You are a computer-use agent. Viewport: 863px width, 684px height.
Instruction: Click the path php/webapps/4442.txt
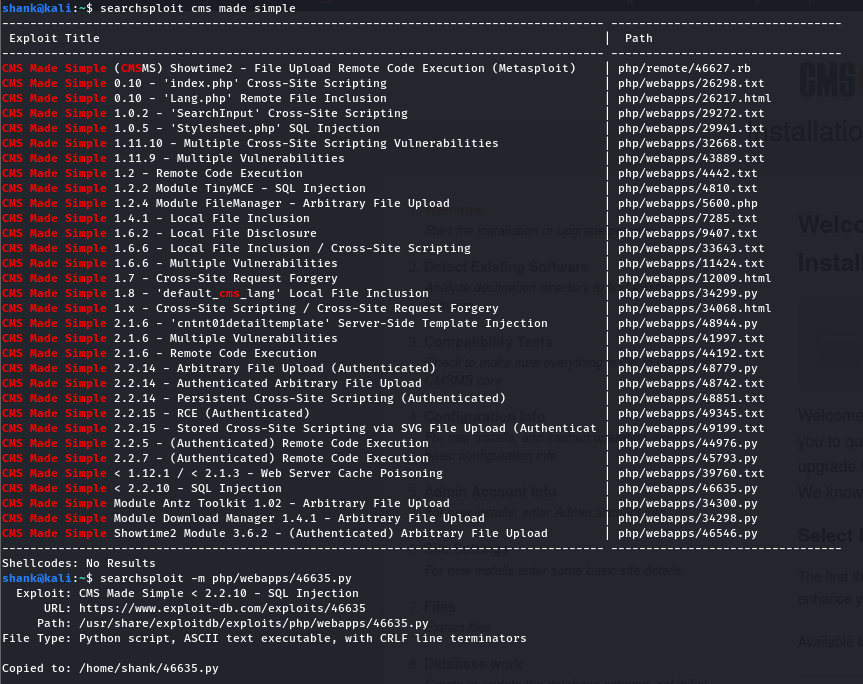point(687,173)
